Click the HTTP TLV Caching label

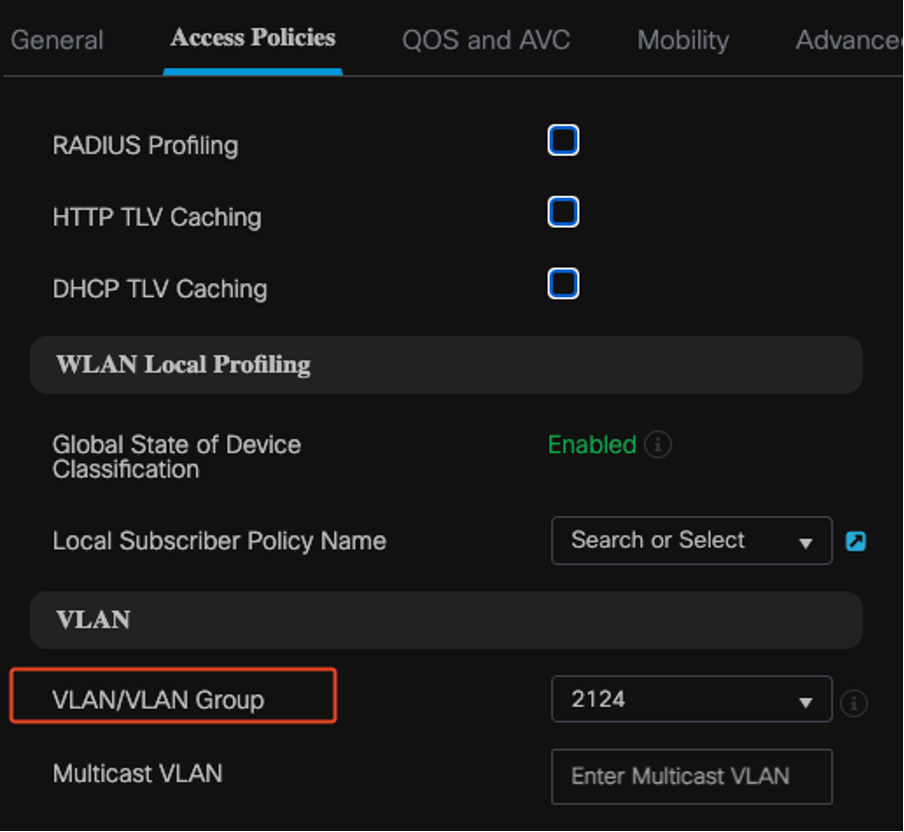[x=157, y=217]
